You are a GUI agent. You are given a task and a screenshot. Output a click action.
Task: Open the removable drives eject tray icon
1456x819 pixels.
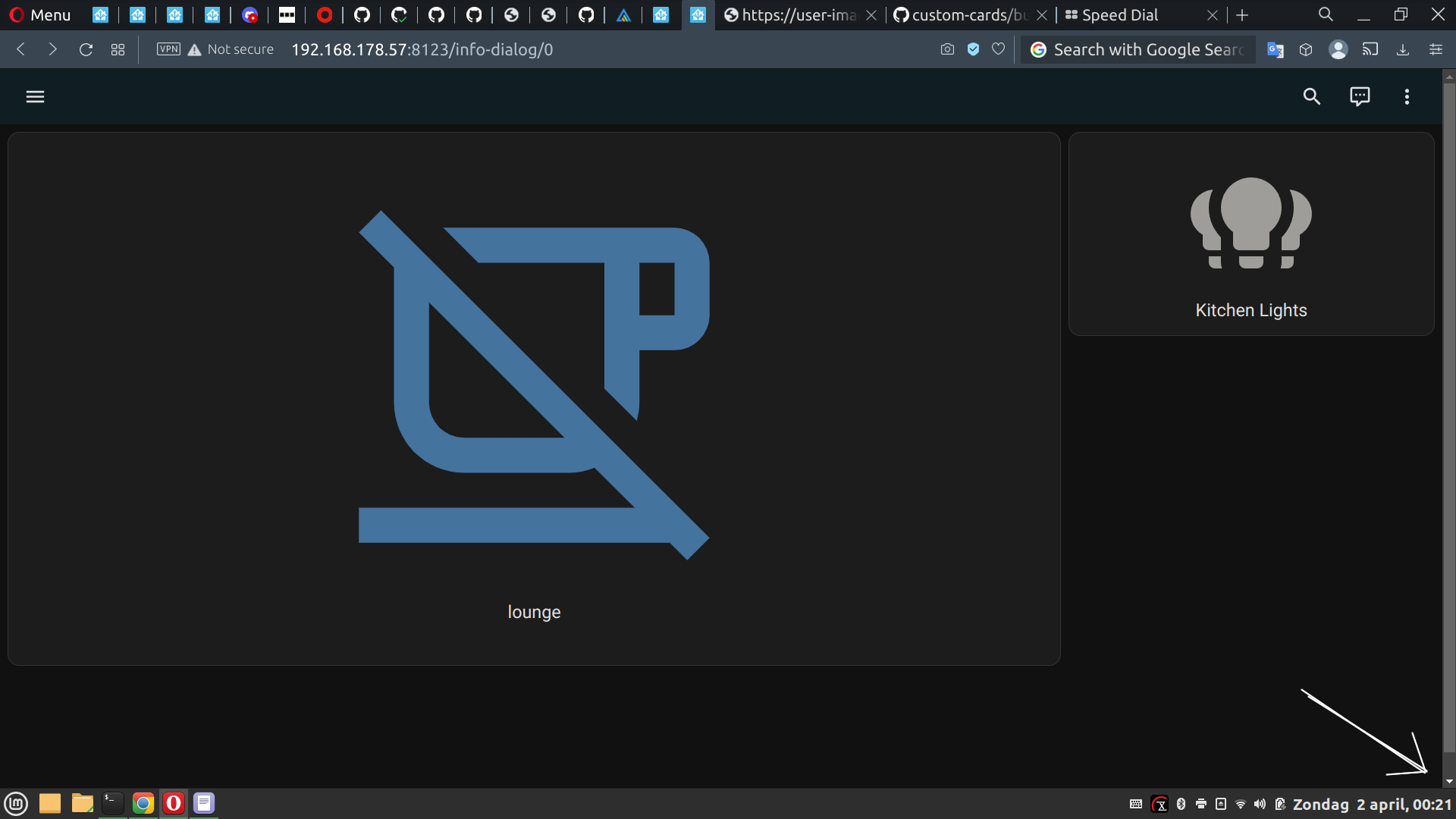(1221, 804)
